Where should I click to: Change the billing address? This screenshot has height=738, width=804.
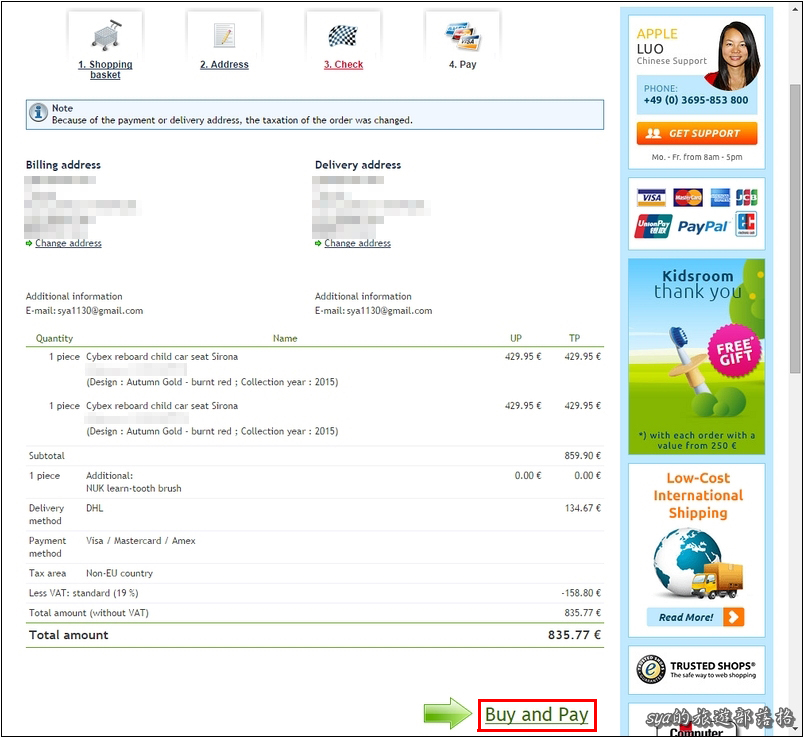pos(68,243)
